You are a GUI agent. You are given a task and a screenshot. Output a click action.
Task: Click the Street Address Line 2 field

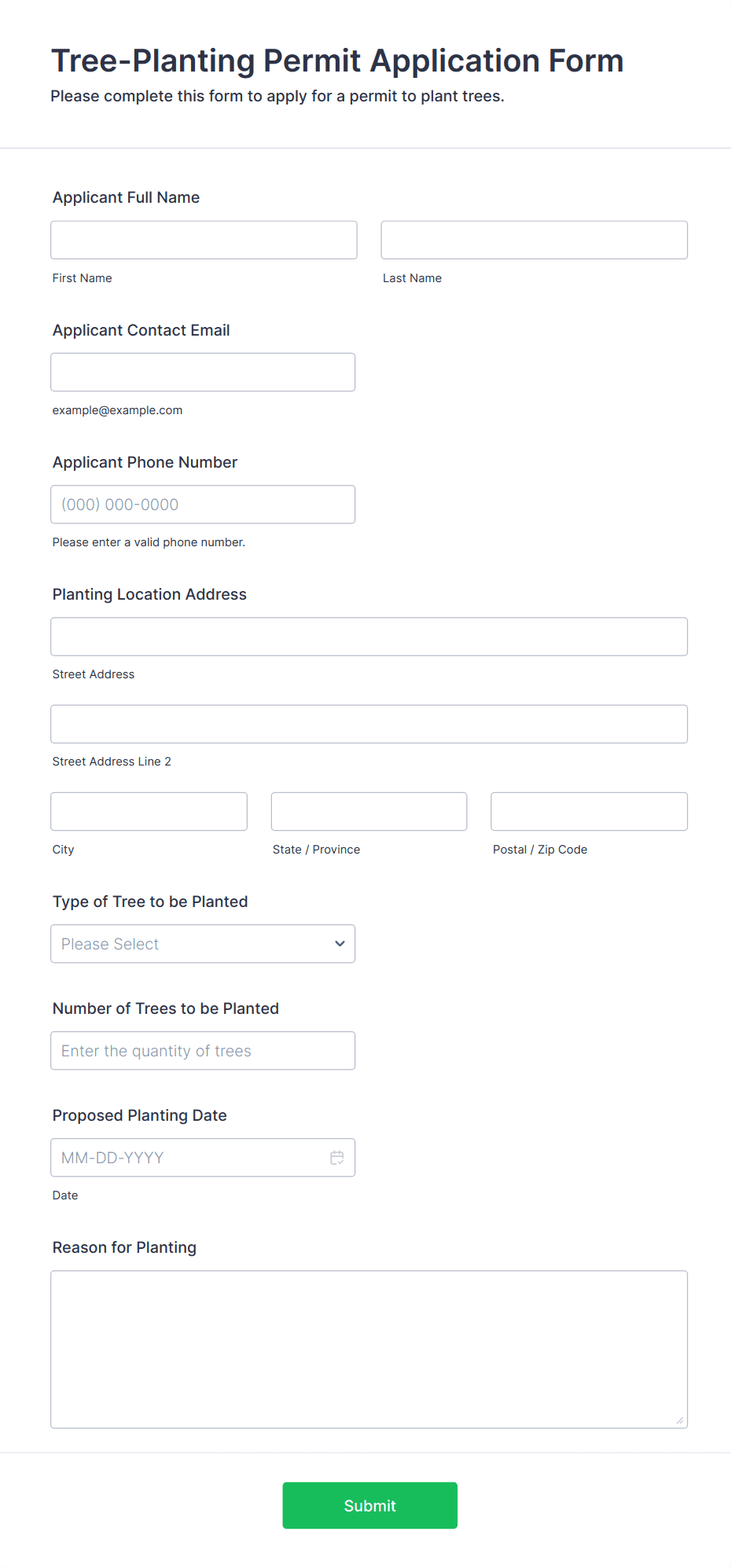pyautogui.click(x=369, y=724)
